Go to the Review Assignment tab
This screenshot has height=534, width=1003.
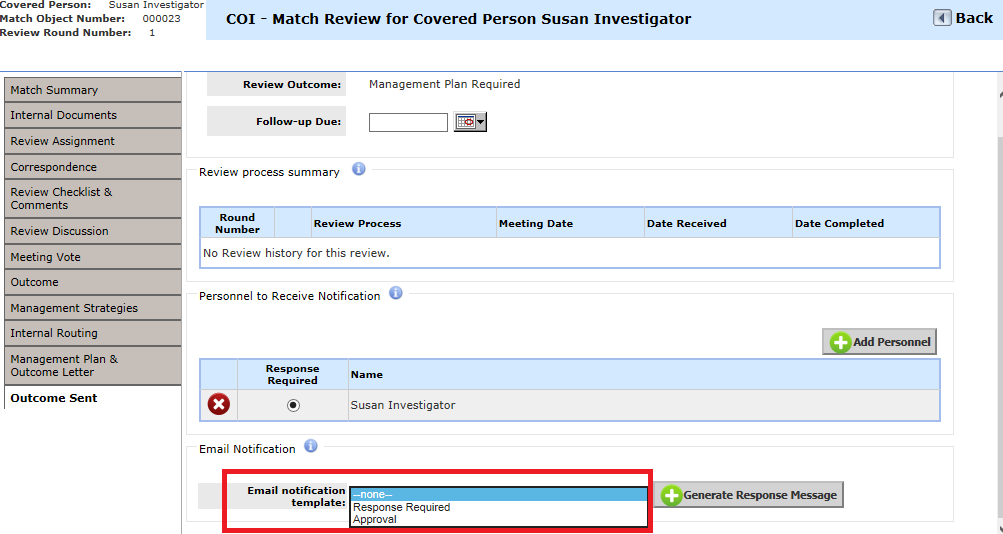93,141
